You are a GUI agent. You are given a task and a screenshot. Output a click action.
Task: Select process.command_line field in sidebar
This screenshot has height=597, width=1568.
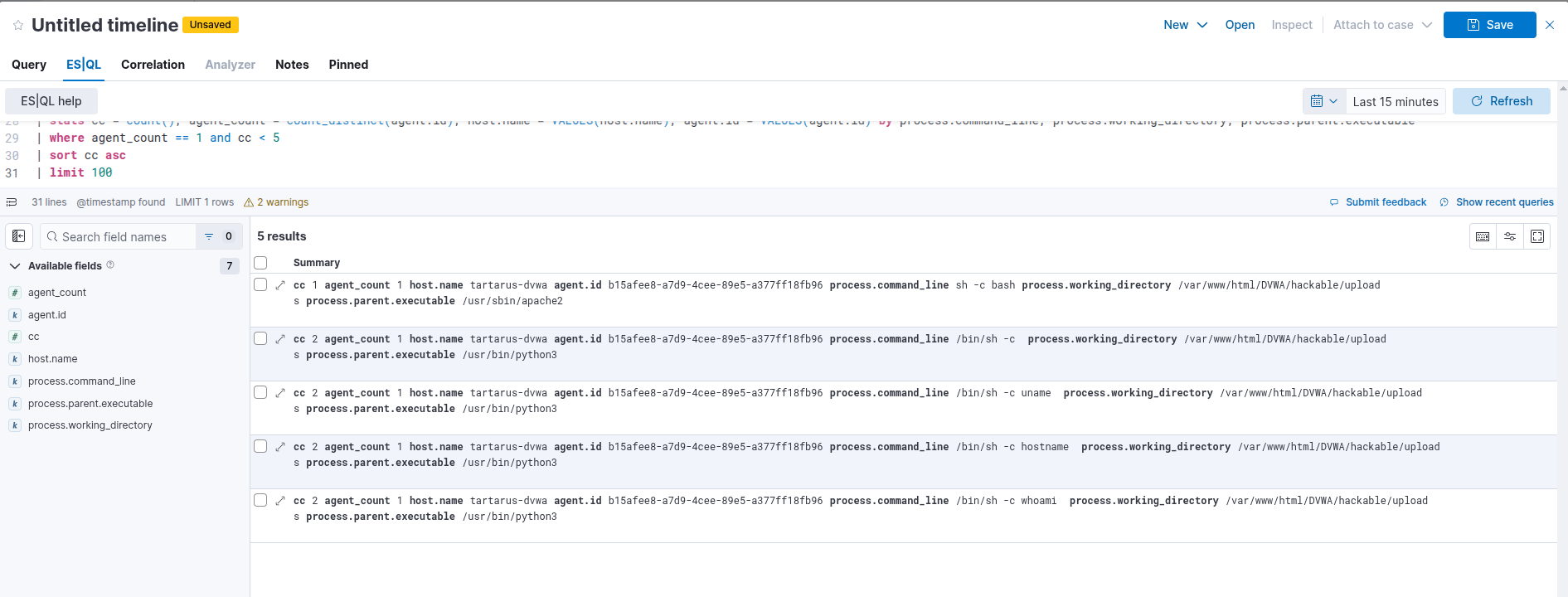pyautogui.click(x=81, y=381)
